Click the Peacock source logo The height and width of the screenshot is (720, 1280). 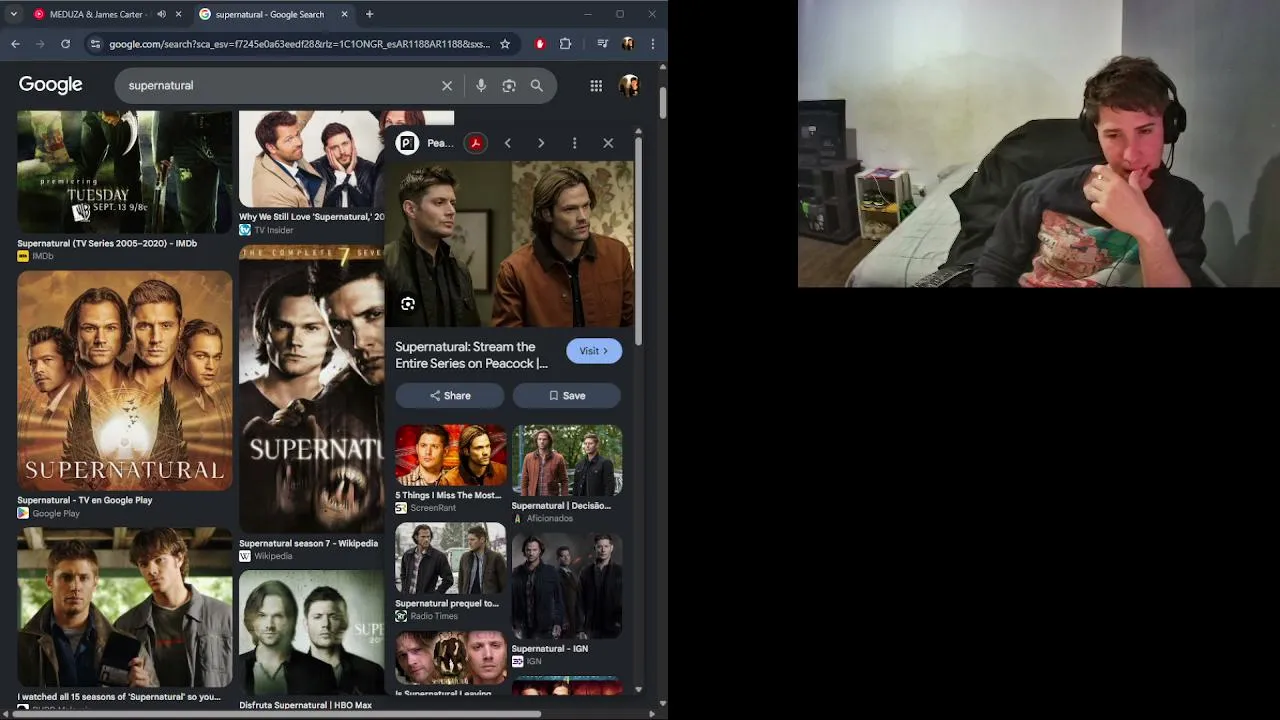pyautogui.click(x=407, y=143)
